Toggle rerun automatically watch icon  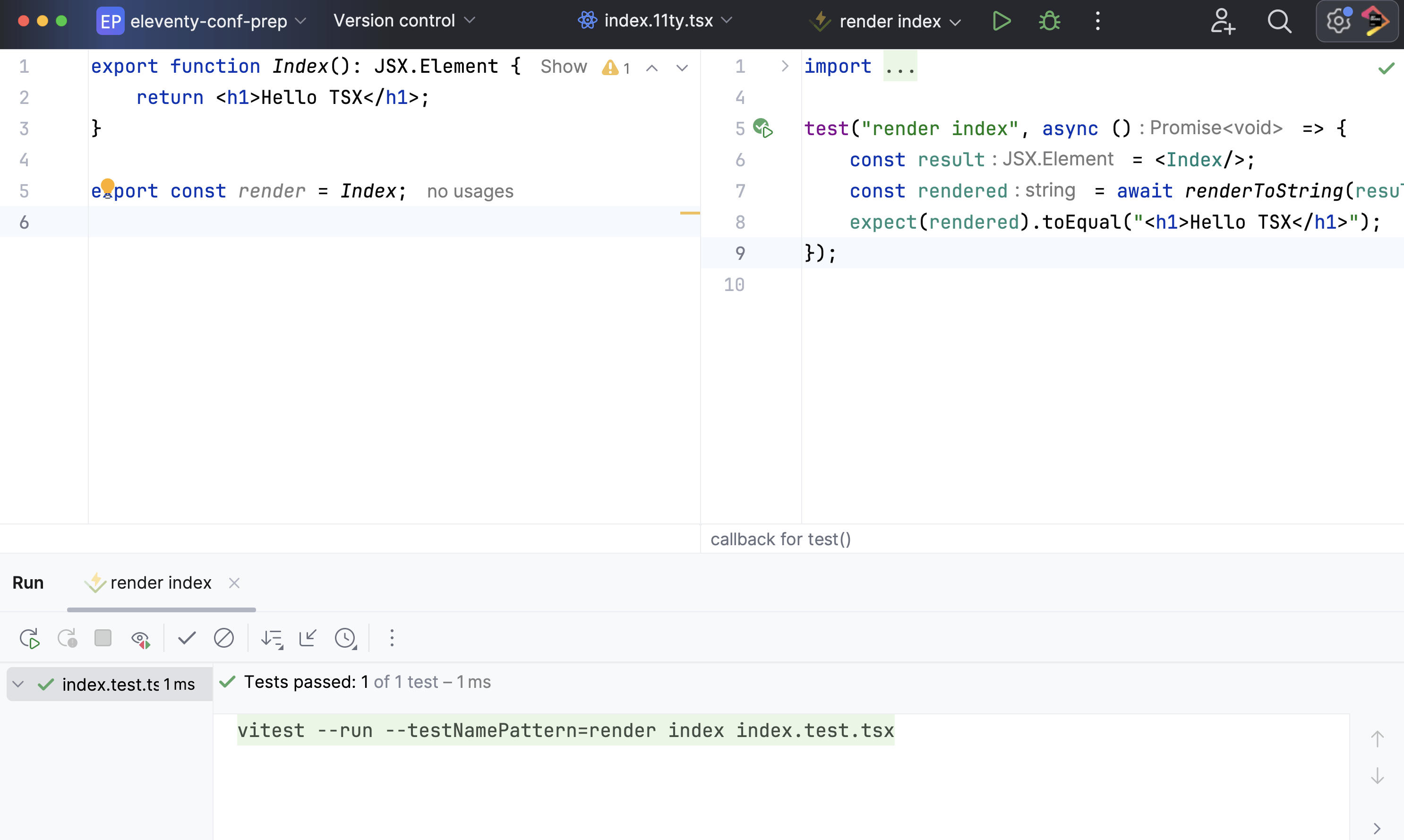[x=140, y=638]
